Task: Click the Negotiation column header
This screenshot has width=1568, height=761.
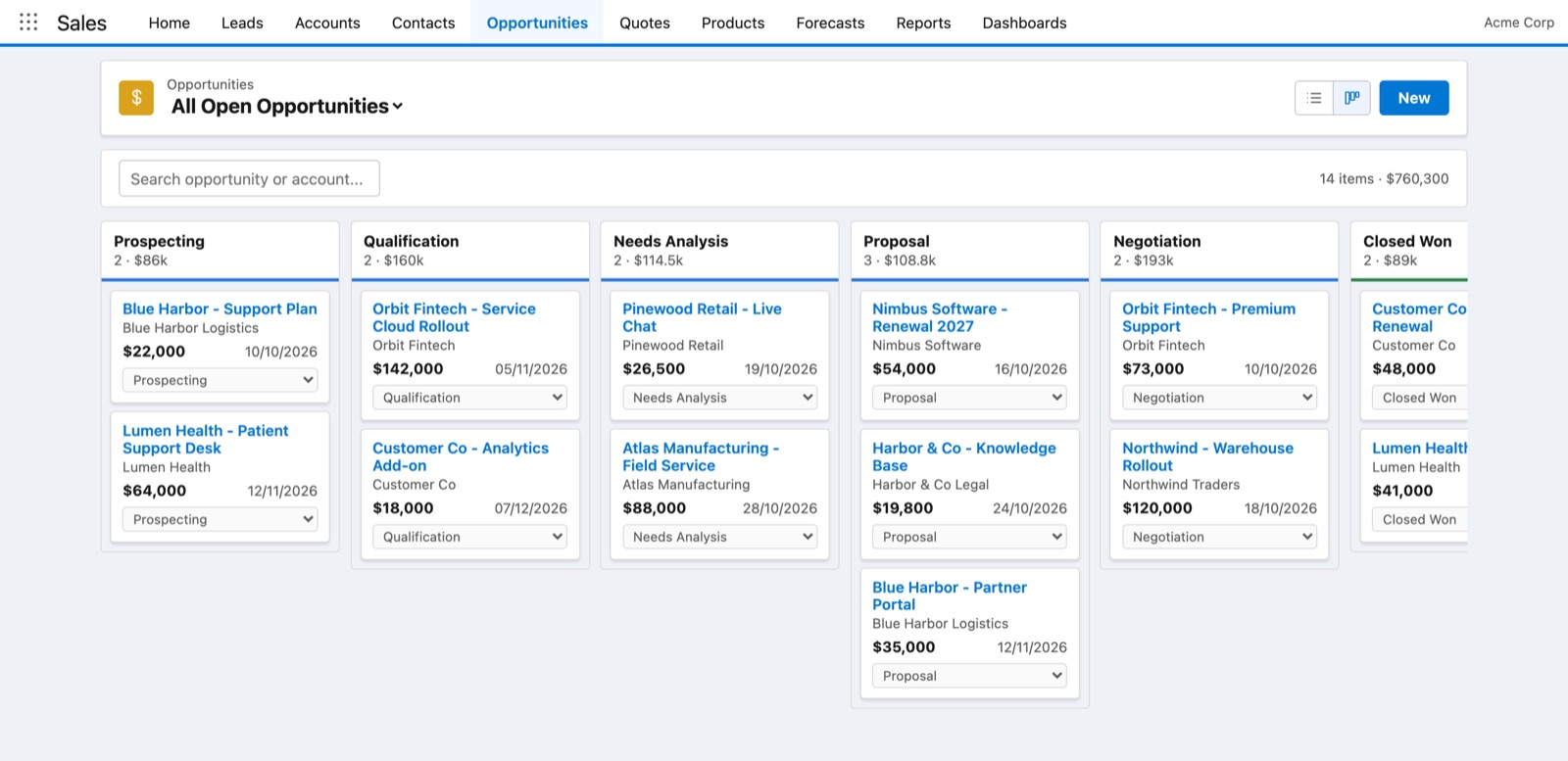Action: [x=1219, y=250]
